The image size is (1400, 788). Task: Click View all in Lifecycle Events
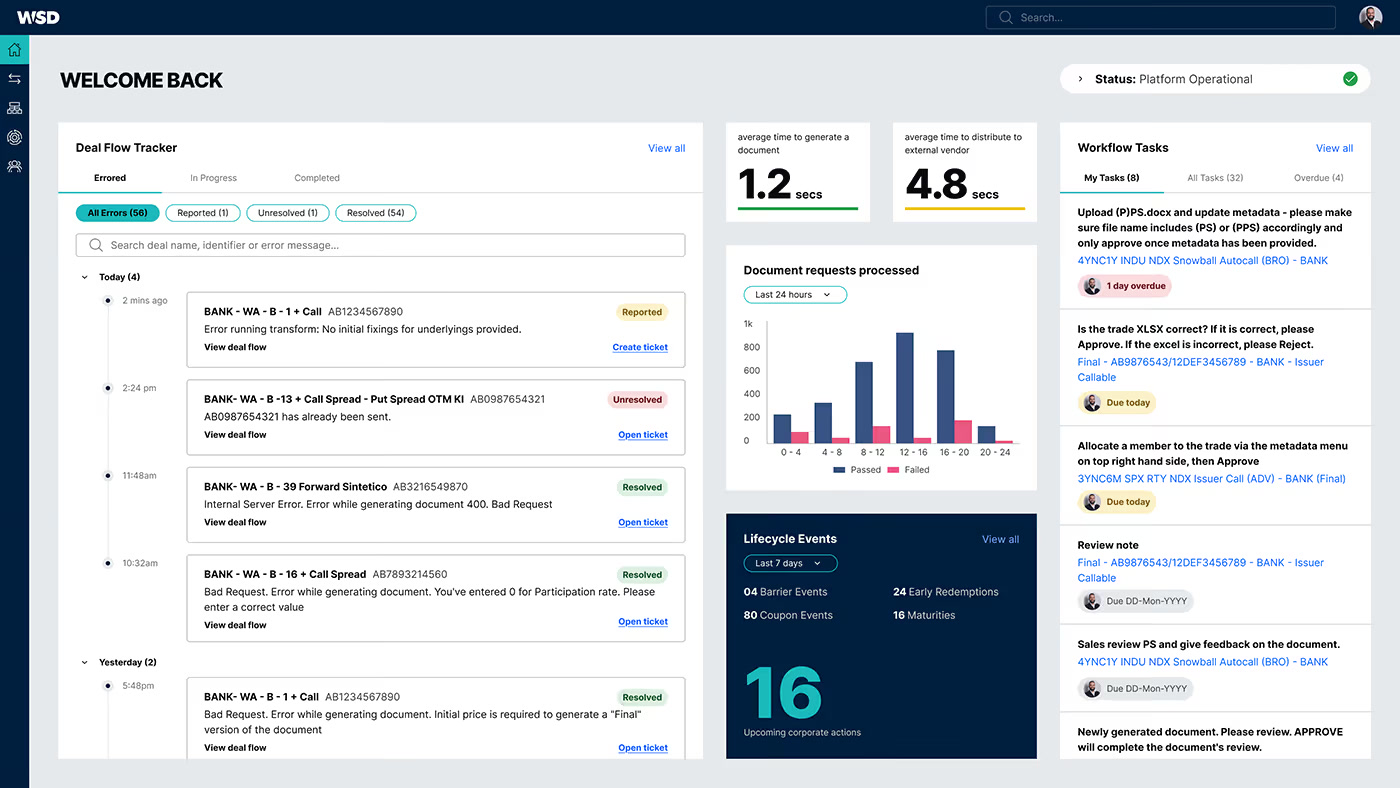1000,539
